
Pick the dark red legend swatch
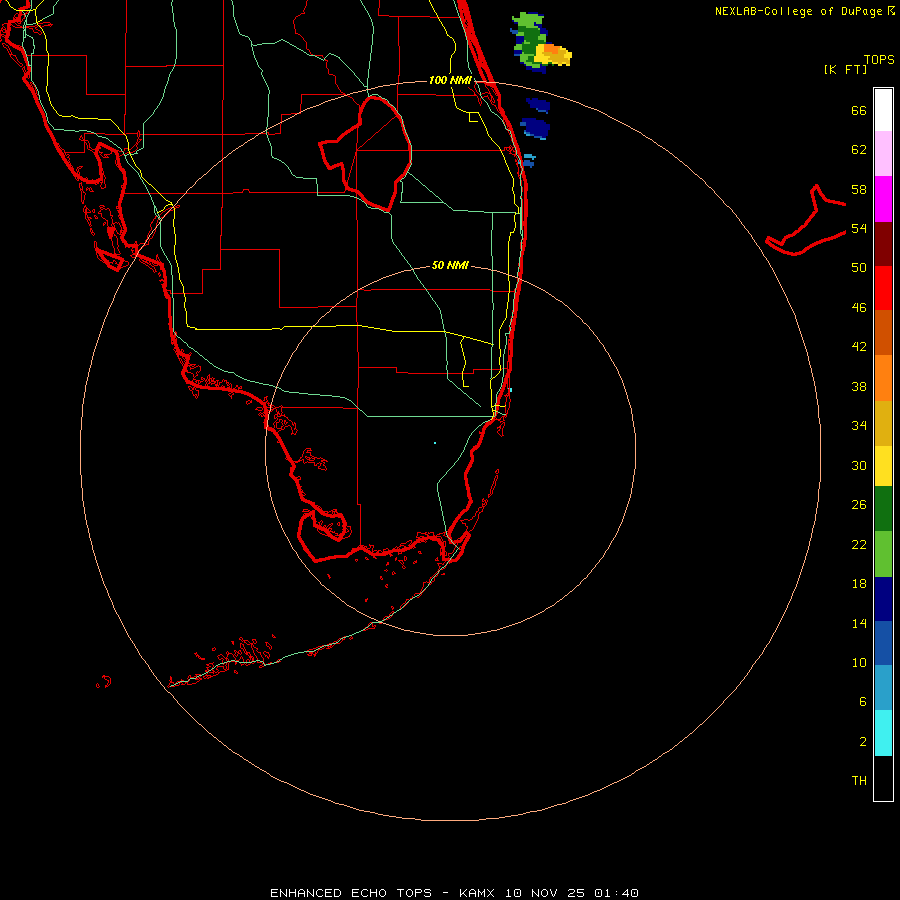point(883,243)
